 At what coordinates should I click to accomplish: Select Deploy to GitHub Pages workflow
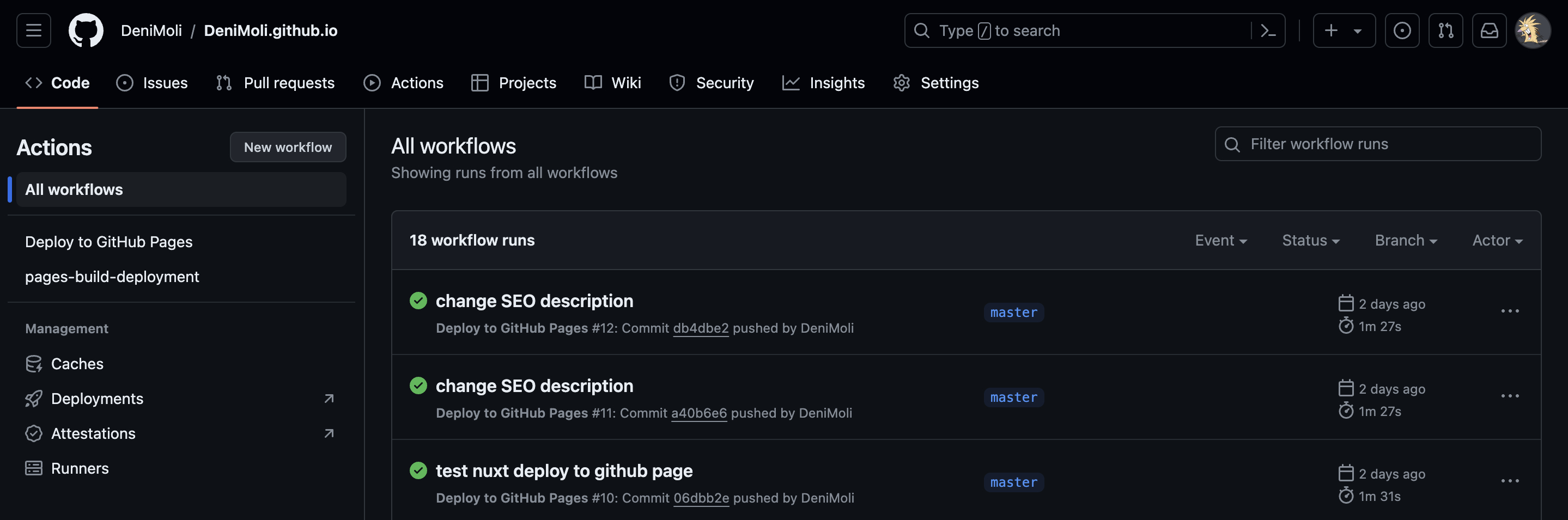pos(109,242)
